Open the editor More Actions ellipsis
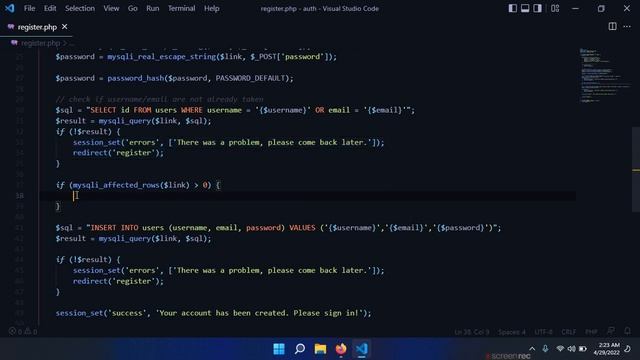Screen dimensions: 640x360 [627, 27]
